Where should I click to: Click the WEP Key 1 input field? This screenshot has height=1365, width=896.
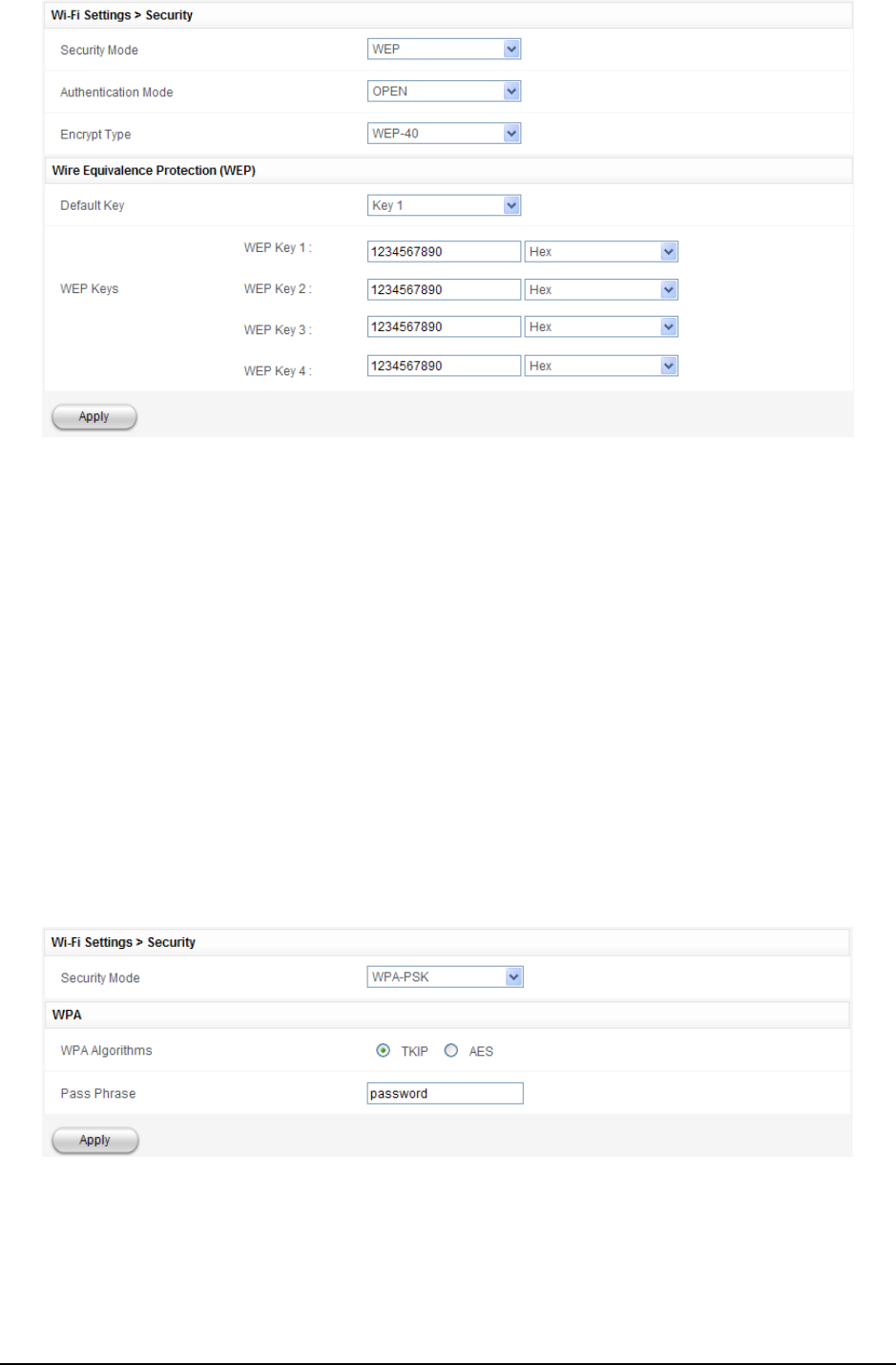click(445, 252)
